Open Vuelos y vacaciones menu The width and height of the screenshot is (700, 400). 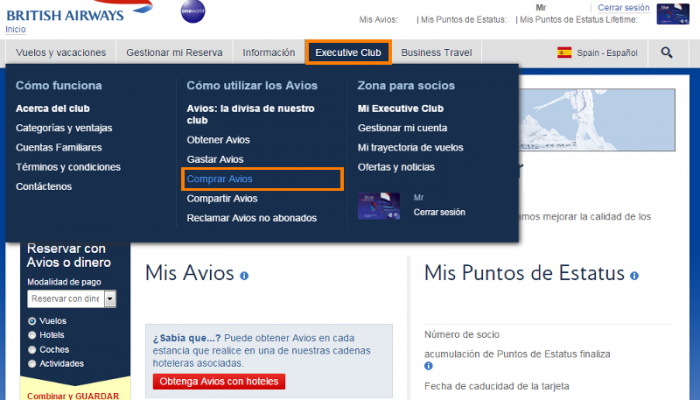coord(61,53)
